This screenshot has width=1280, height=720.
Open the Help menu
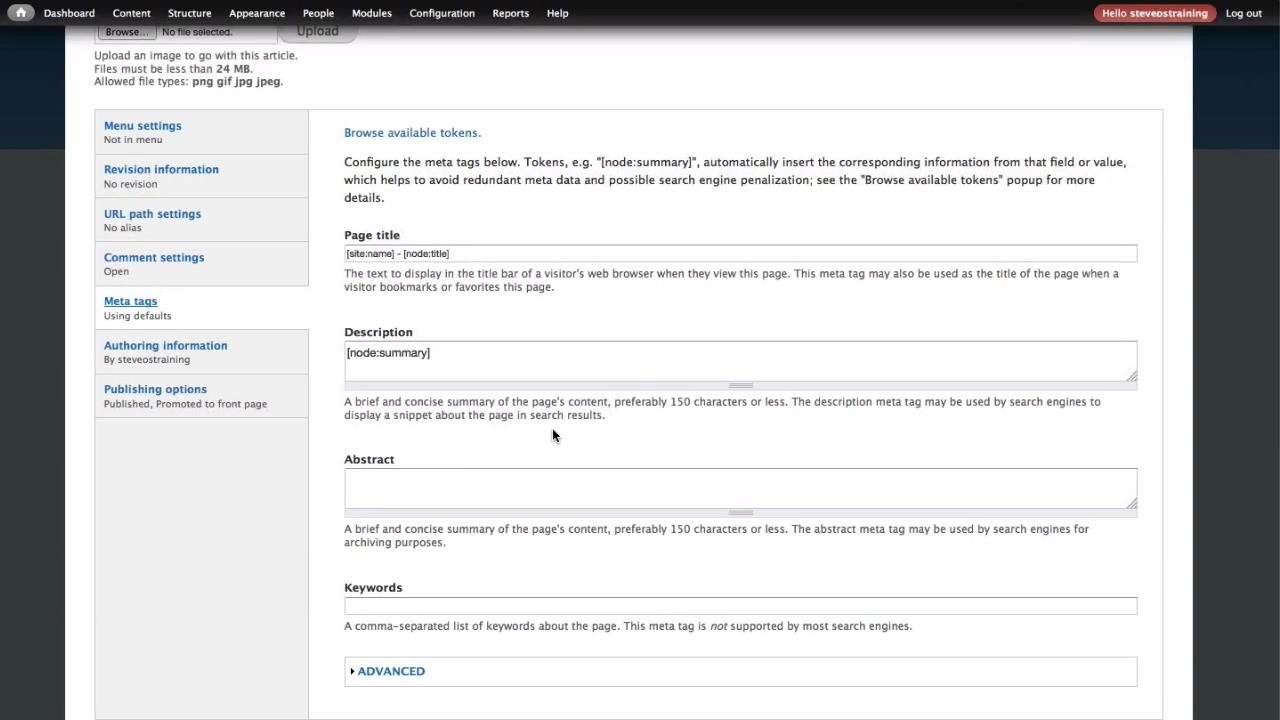tap(557, 13)
